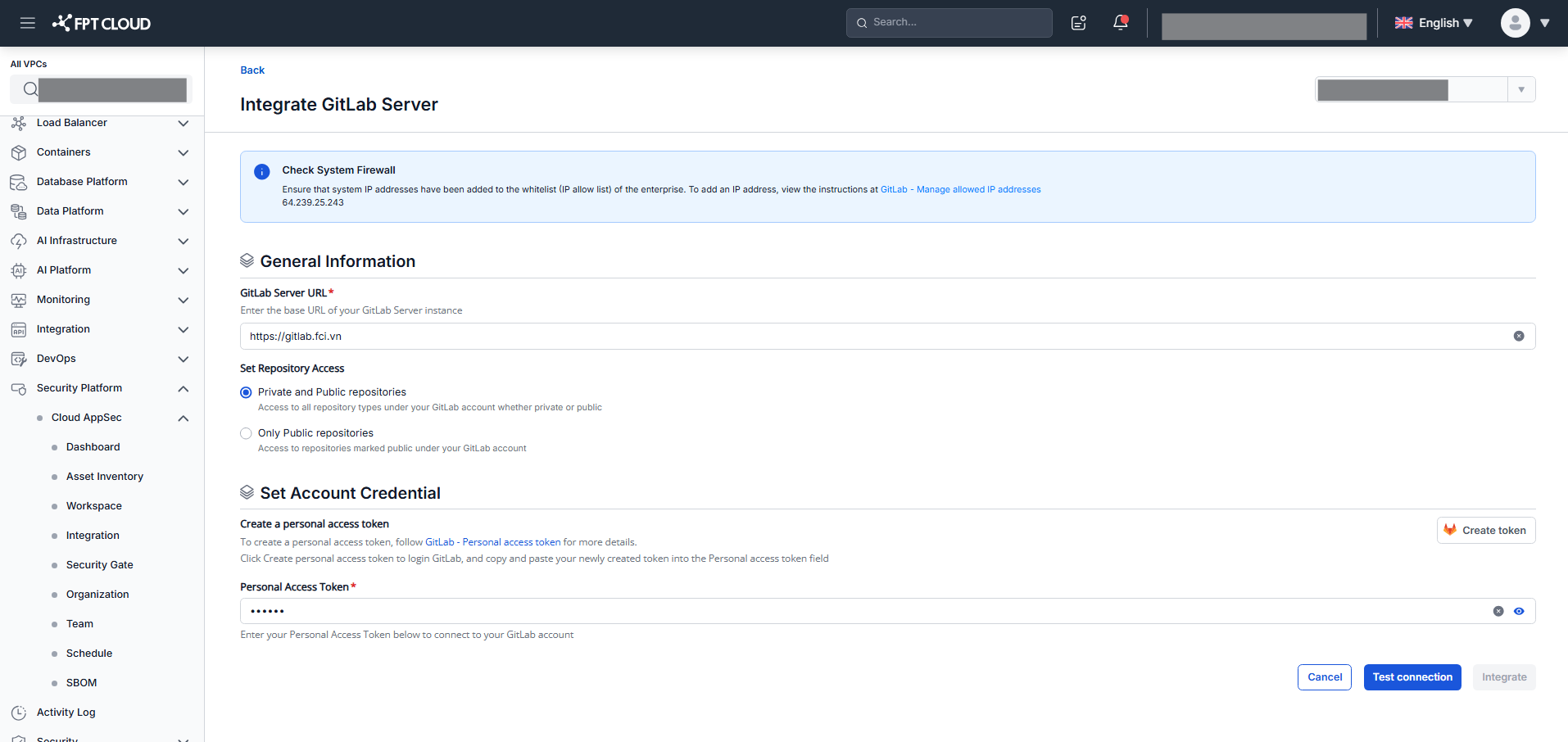
Task: Click the info icon in firewall notice
Action: (x=262, y=172)
